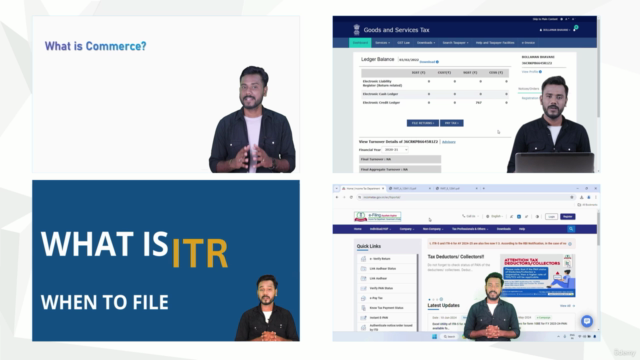
Task: Expand Tax Professionals & Others menu on e-Filing
Action: [470, 229]
